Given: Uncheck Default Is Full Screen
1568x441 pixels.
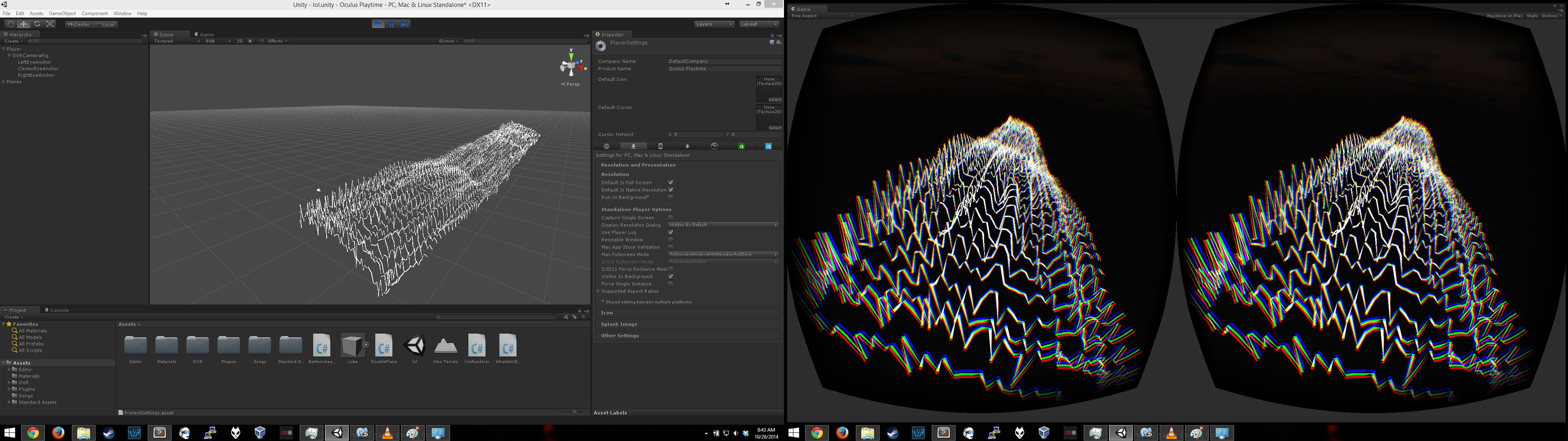Looking at the screenshot, I should coord(670,183).
